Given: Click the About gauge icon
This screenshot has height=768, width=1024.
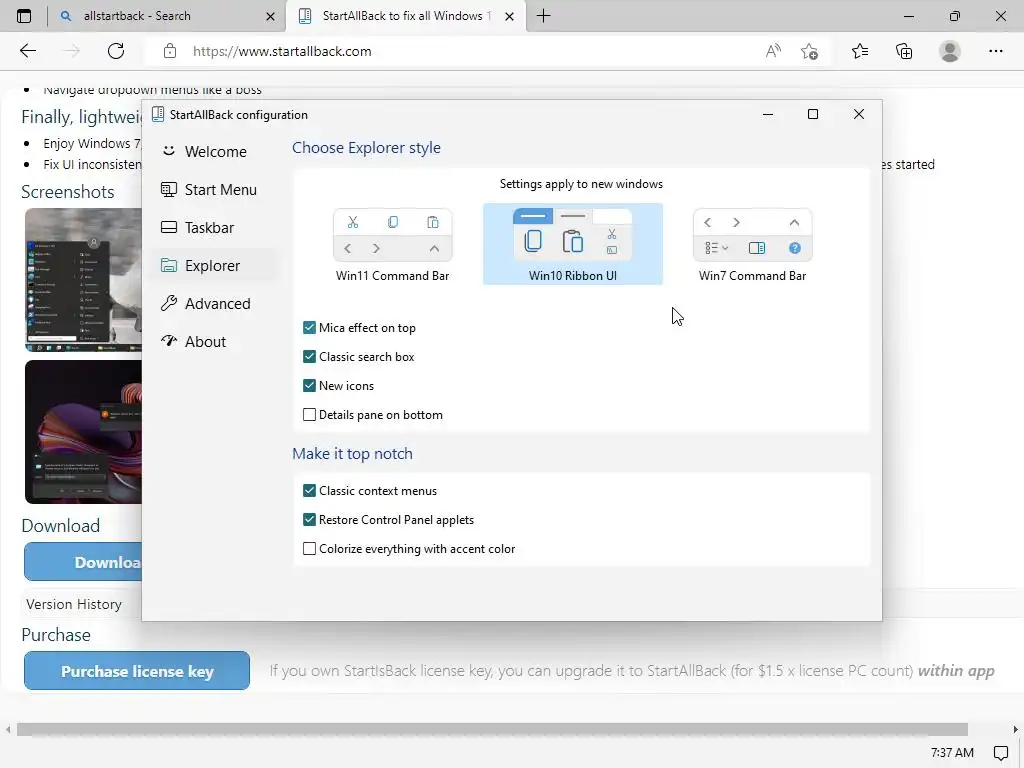Looking at the screenshot, I should (168, 340).
